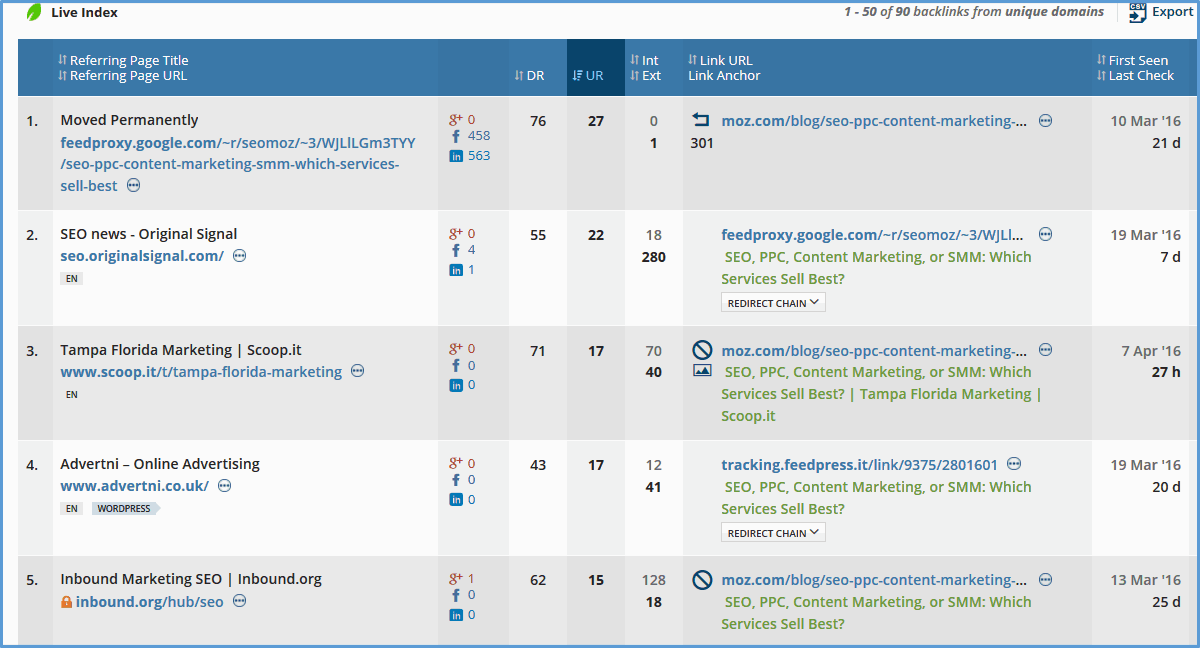Expand Redirect Chain dropdown in Advertni row

coord(773,533)
